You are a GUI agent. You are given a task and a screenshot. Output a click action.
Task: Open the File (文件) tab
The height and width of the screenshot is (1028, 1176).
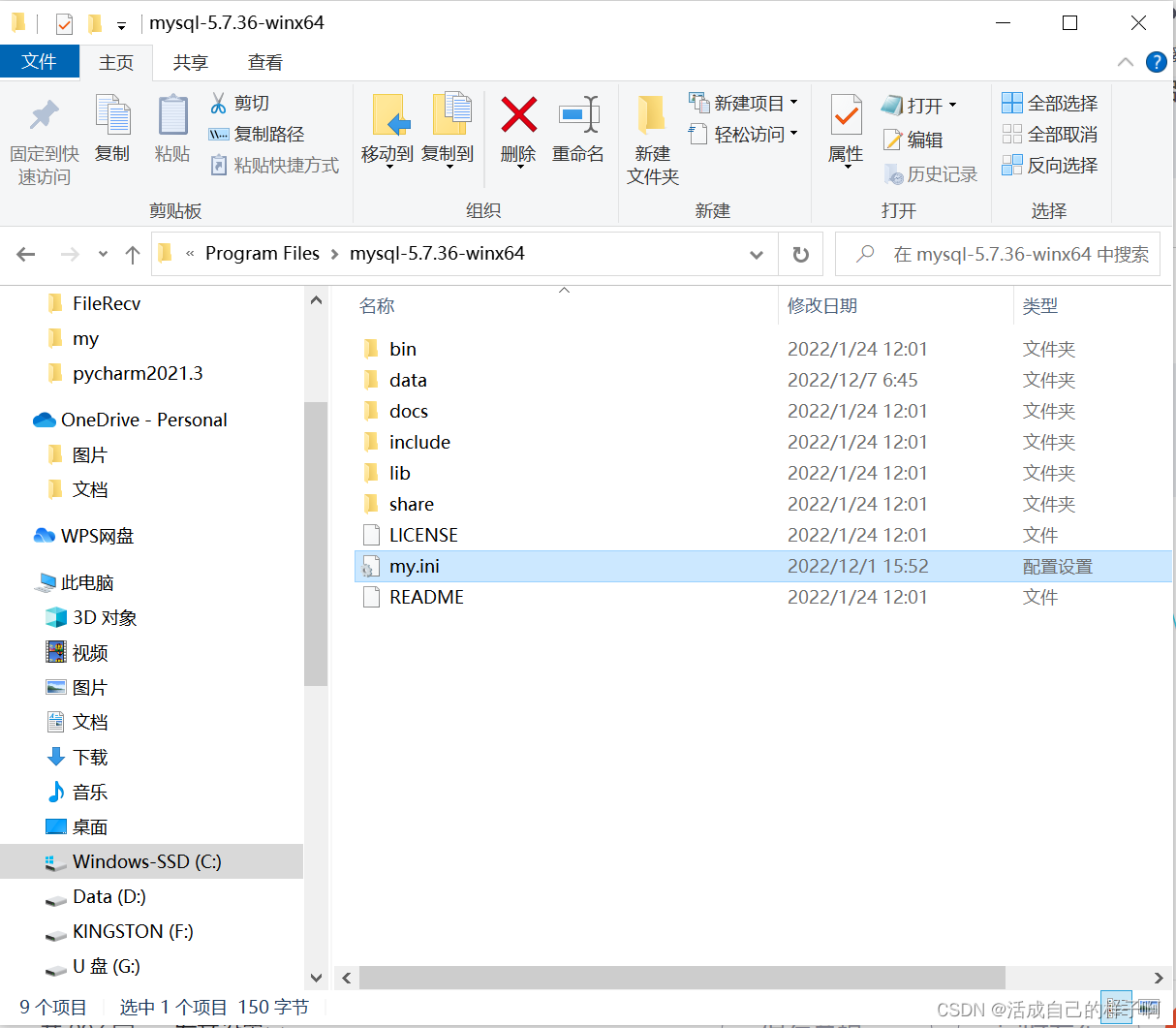pos(40,61)
